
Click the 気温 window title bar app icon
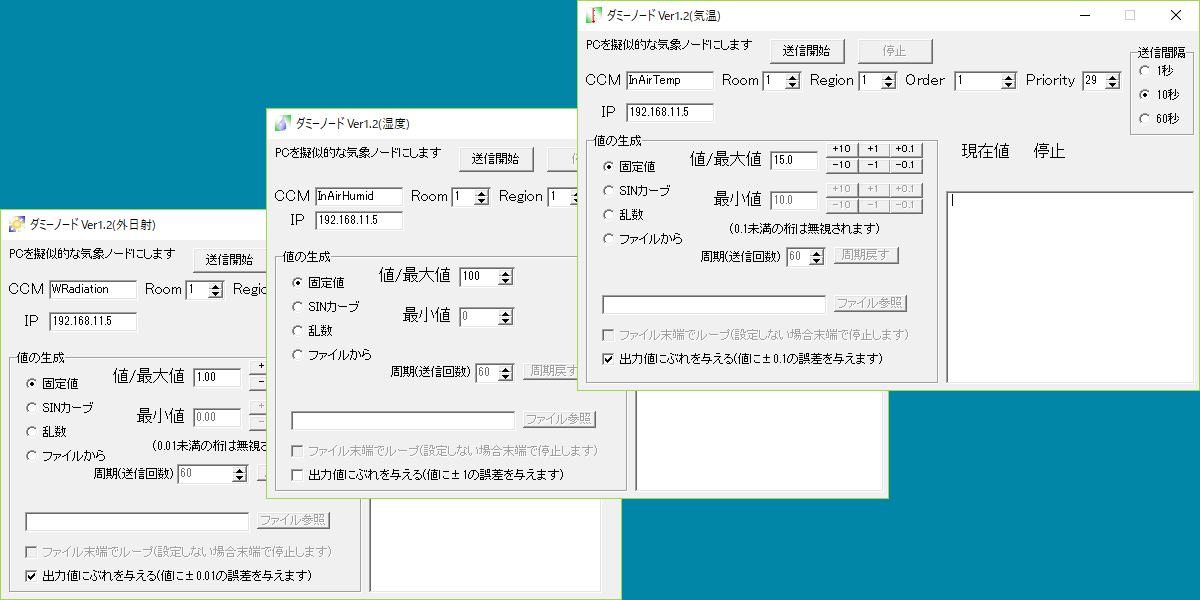(x=594, y=15)
